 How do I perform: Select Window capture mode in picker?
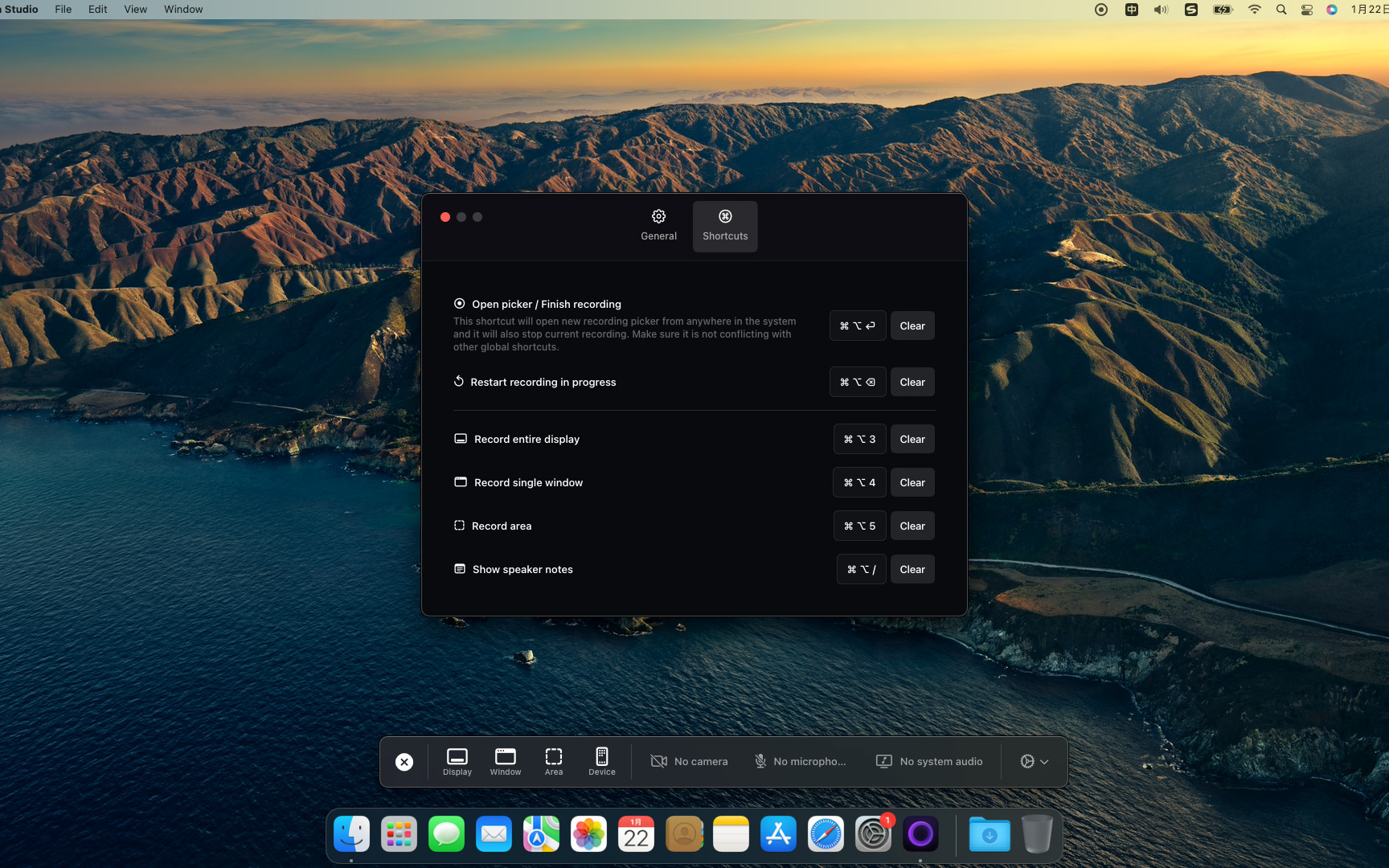(506, 761)
